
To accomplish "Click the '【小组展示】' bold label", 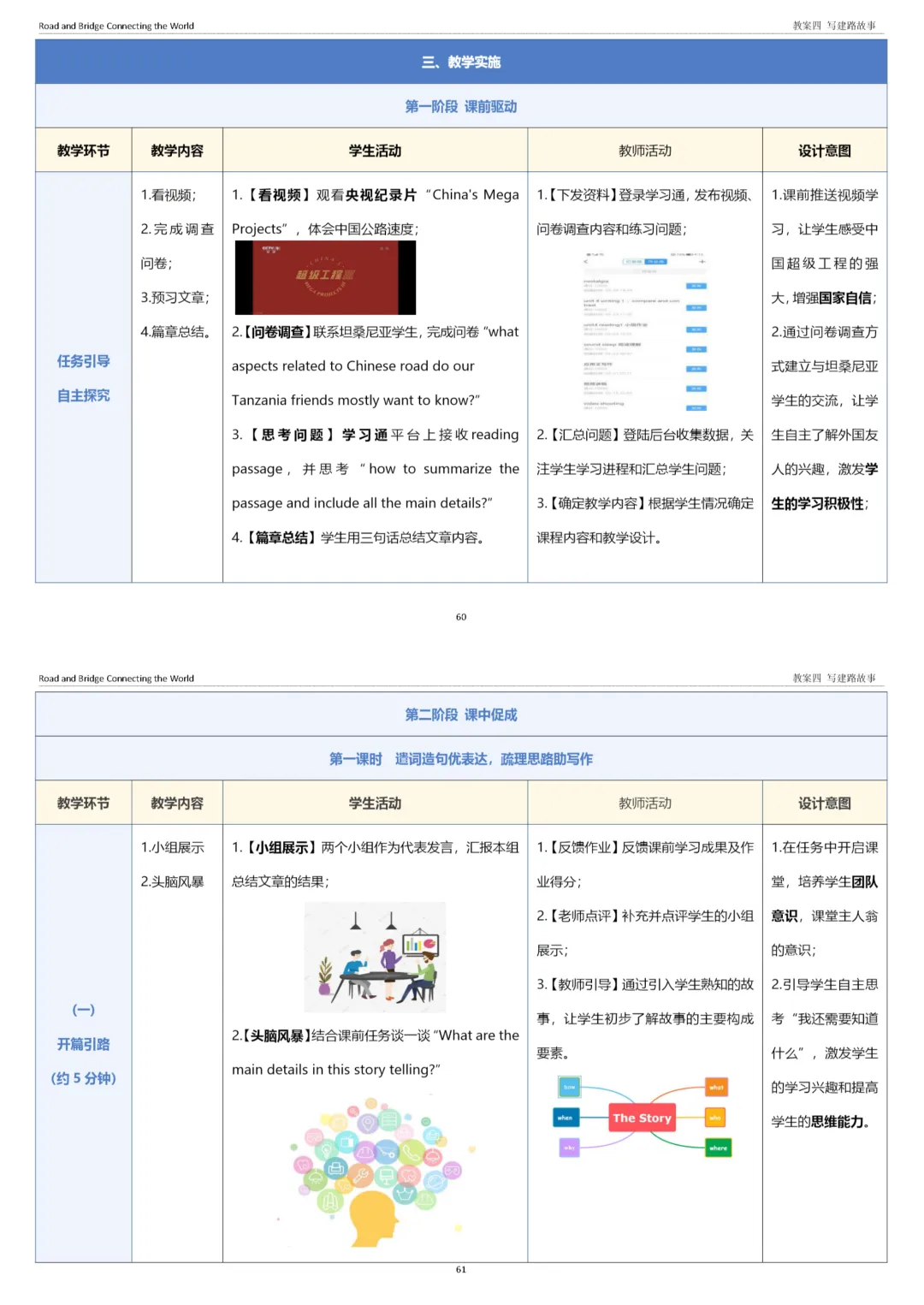I will click(281, 847).
